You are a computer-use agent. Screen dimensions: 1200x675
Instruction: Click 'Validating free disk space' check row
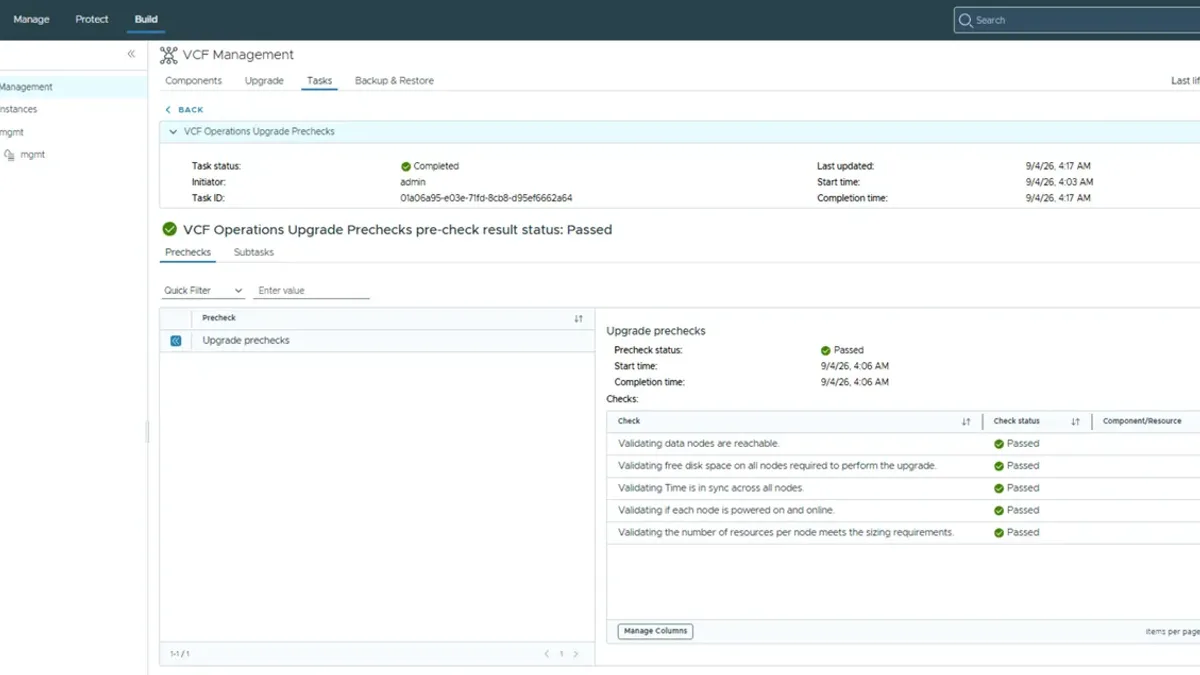point(903,466)
